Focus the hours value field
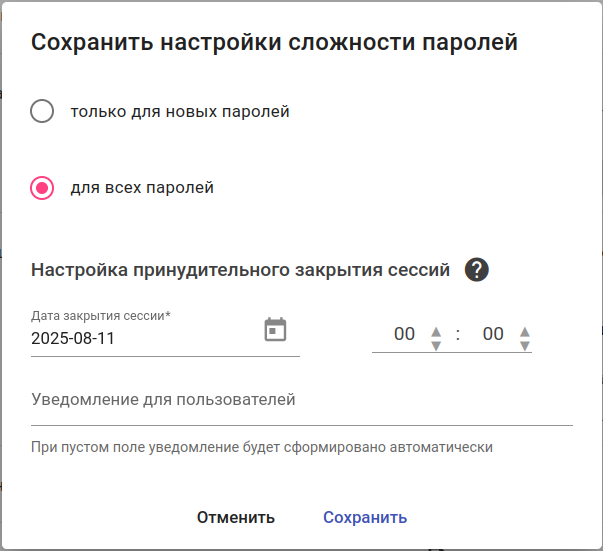This screenshot has height=551, width=603. (404, 335)
